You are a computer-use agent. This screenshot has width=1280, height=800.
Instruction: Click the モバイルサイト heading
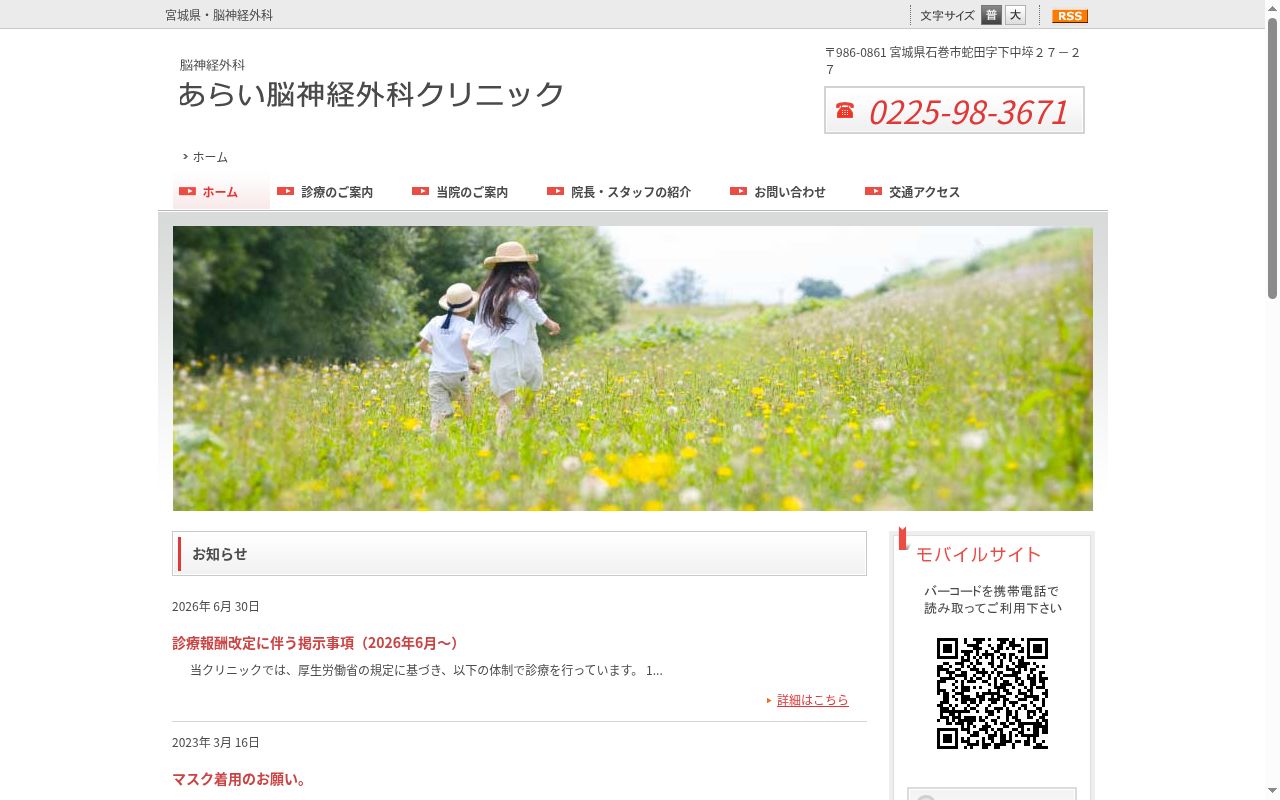pos(978,554)
